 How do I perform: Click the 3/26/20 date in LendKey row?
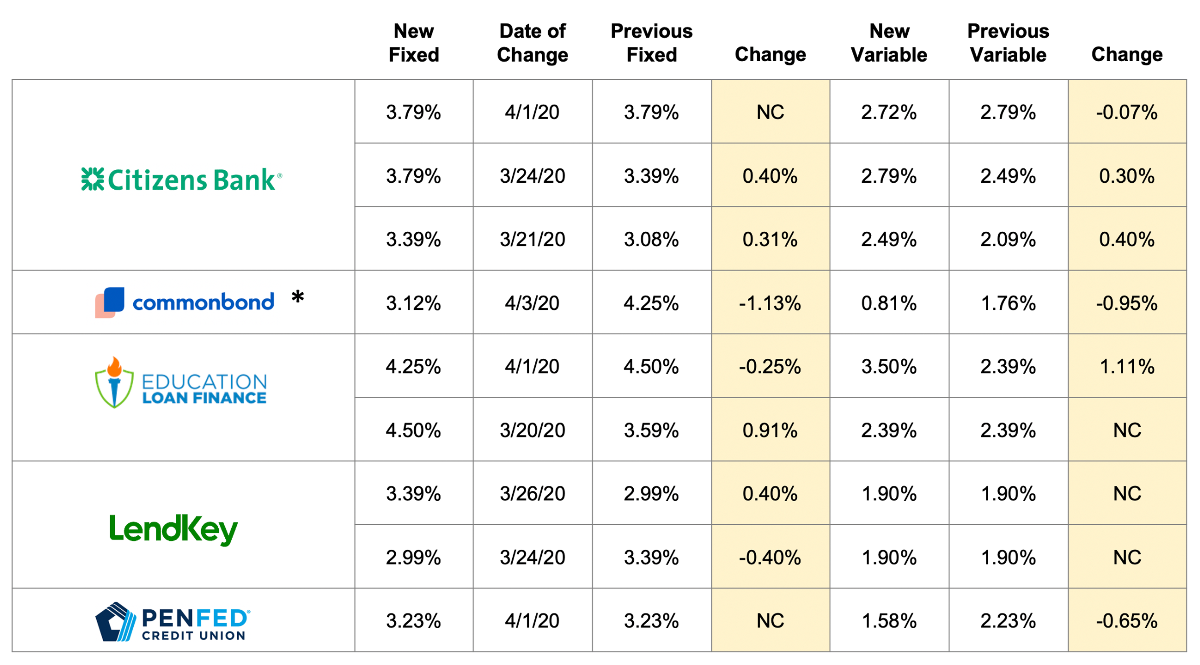point(532,494)
